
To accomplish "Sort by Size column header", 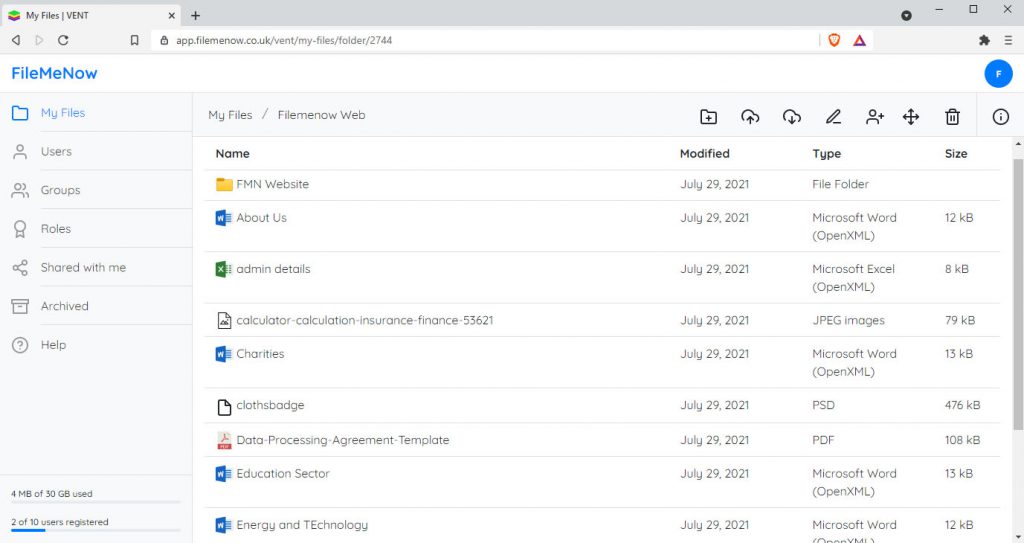I will point(956,154).
